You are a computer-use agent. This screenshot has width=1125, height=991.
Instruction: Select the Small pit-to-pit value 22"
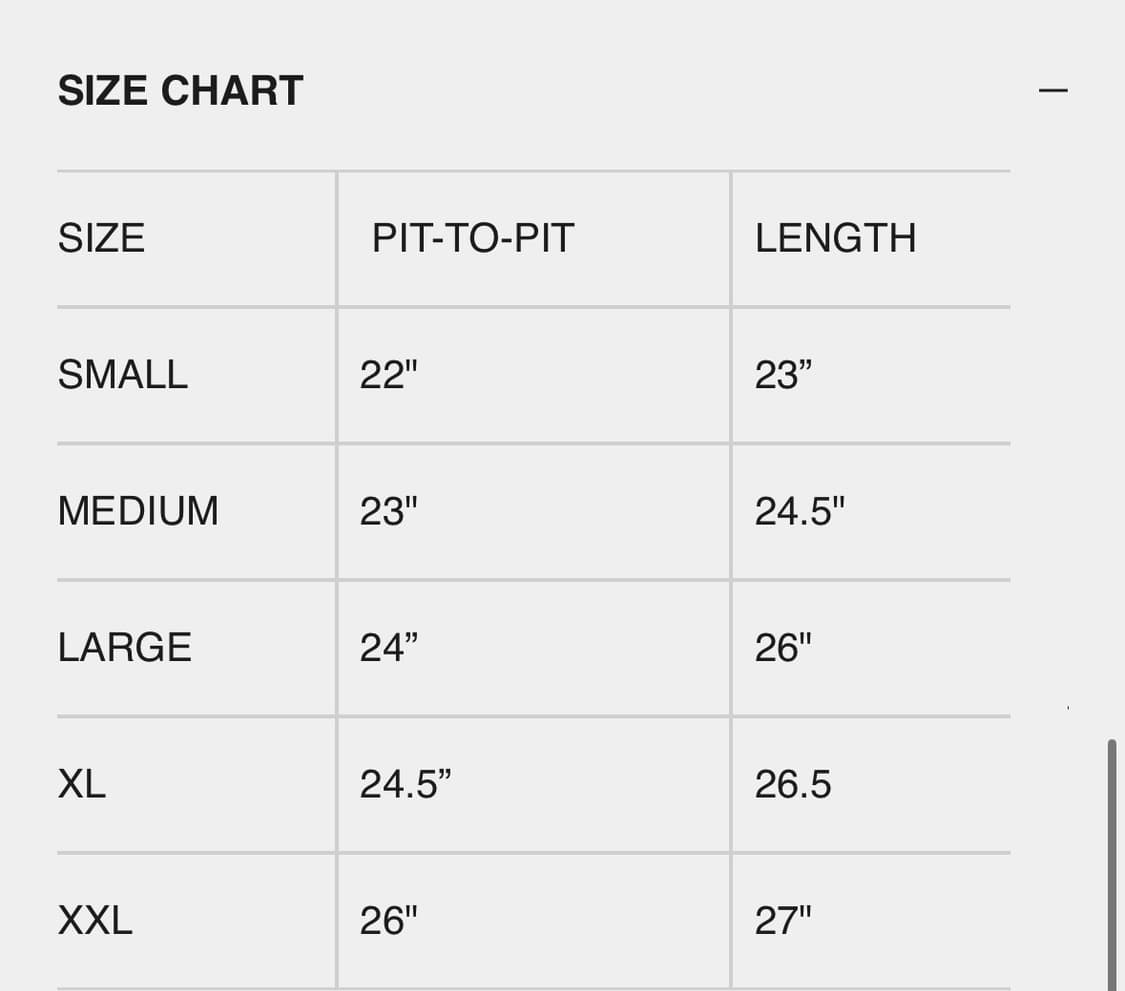(388, 375)
